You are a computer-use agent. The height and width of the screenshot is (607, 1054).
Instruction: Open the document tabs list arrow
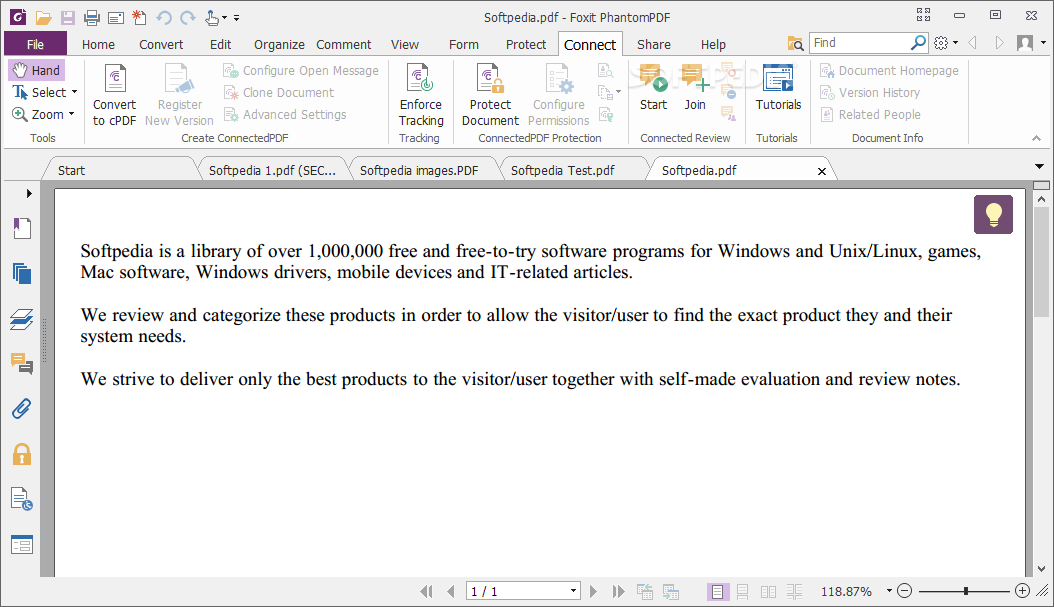point(1039,166)
